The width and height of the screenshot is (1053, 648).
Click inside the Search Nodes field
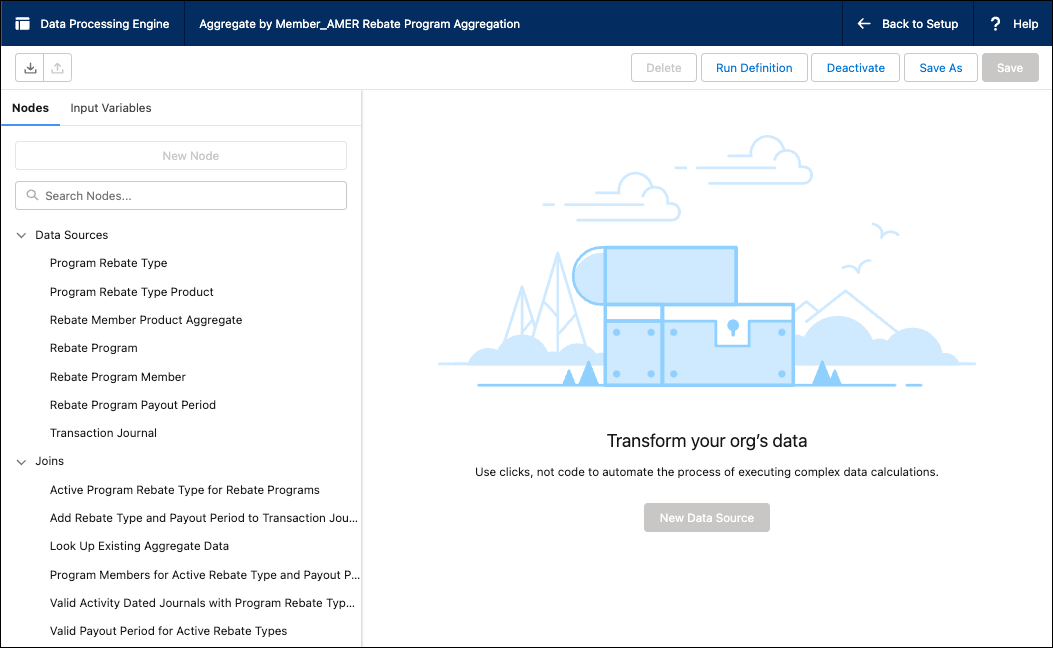[x=180, y=195]
